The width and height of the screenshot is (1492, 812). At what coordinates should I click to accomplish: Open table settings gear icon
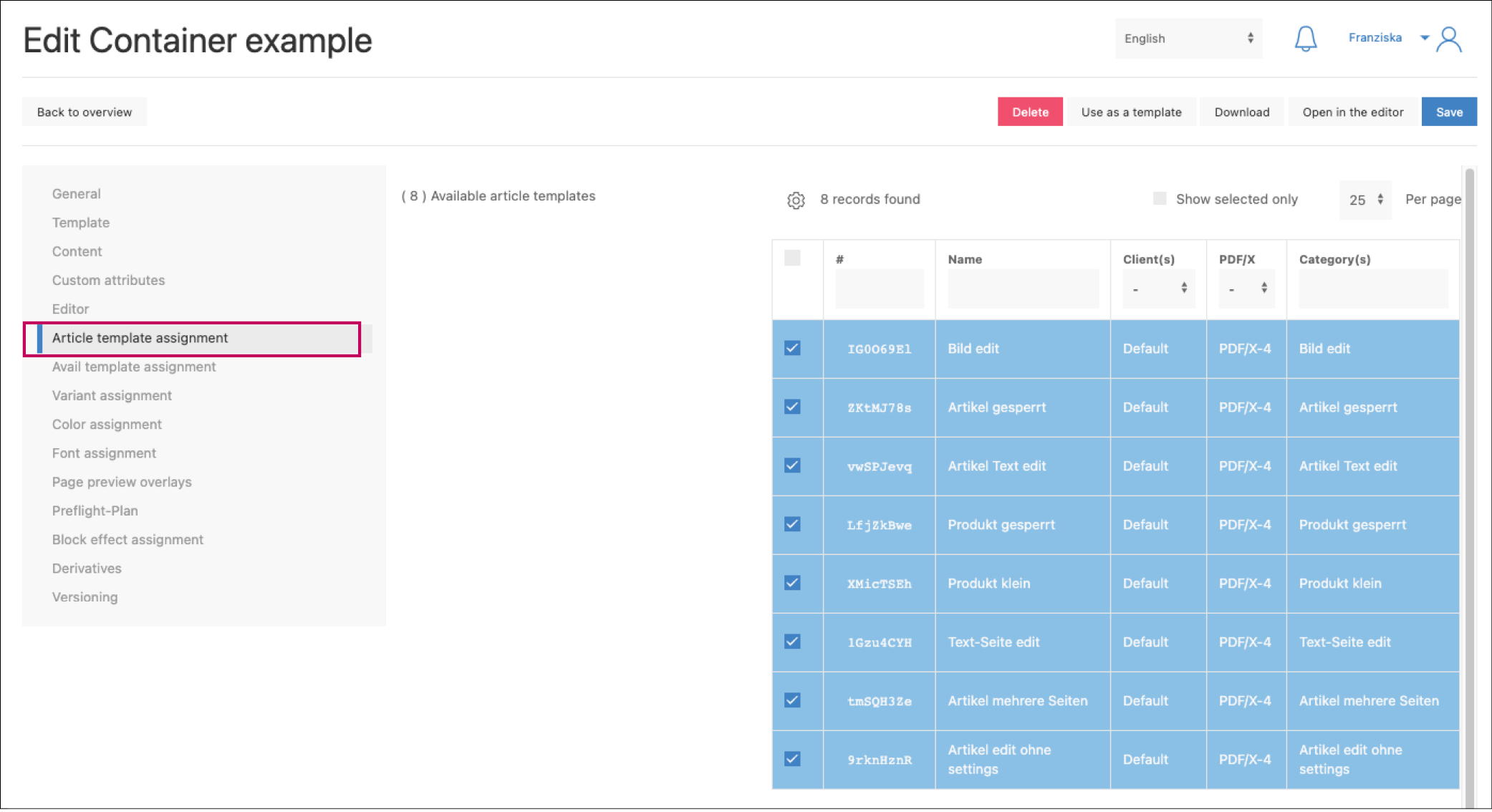(796, 200)
